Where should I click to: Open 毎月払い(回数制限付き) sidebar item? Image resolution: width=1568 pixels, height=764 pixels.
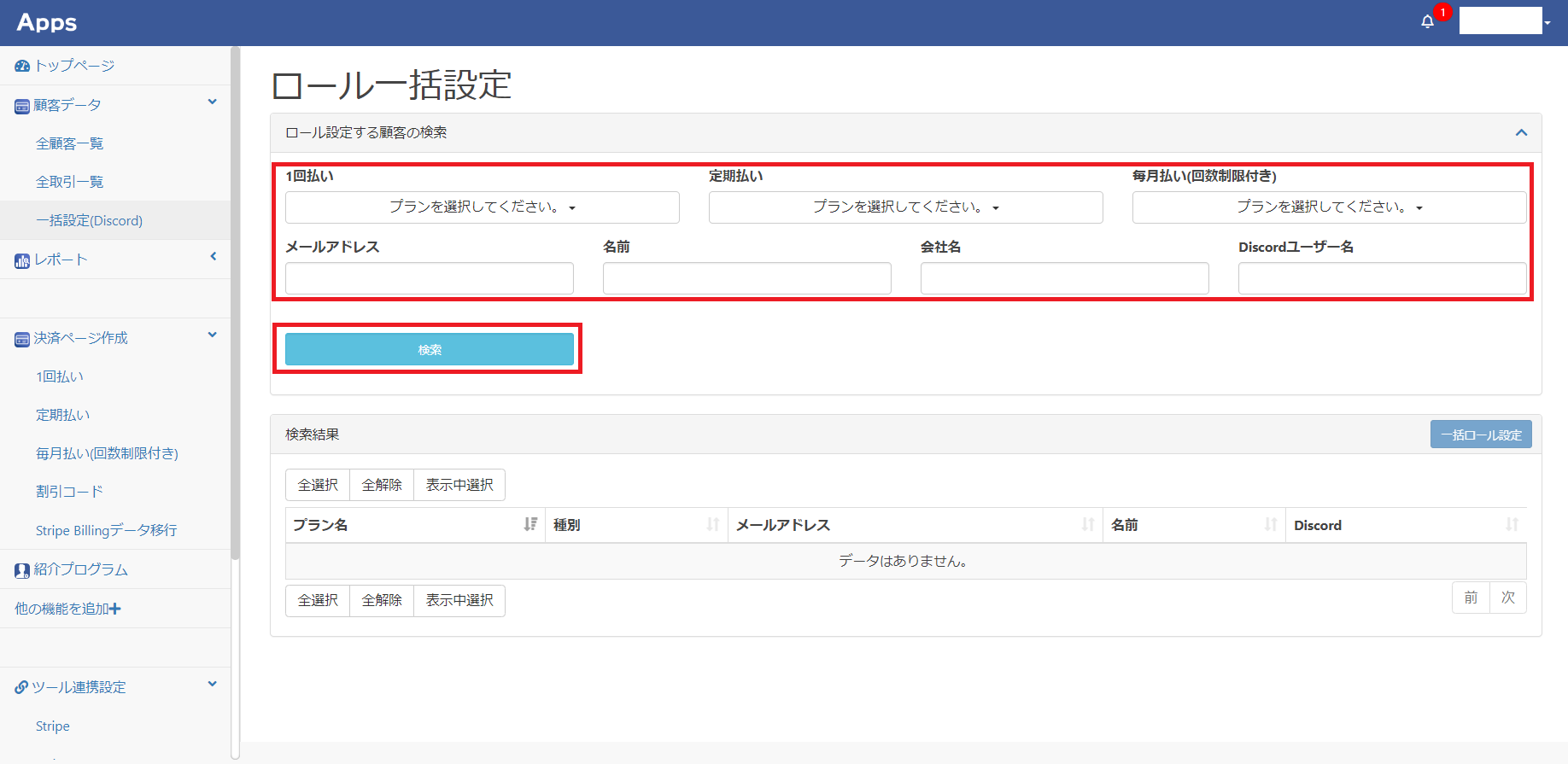tap(107, 453)
